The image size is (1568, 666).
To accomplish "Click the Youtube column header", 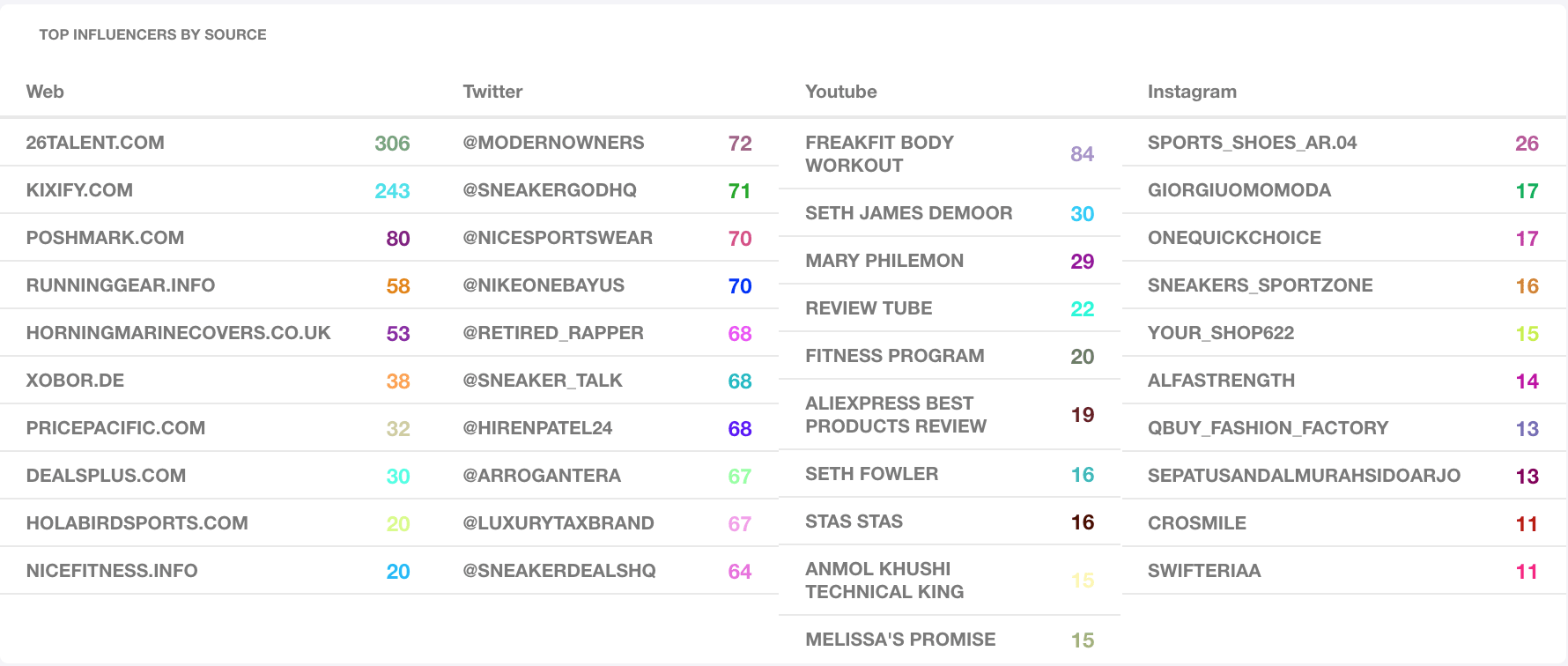I will point(840,92).
